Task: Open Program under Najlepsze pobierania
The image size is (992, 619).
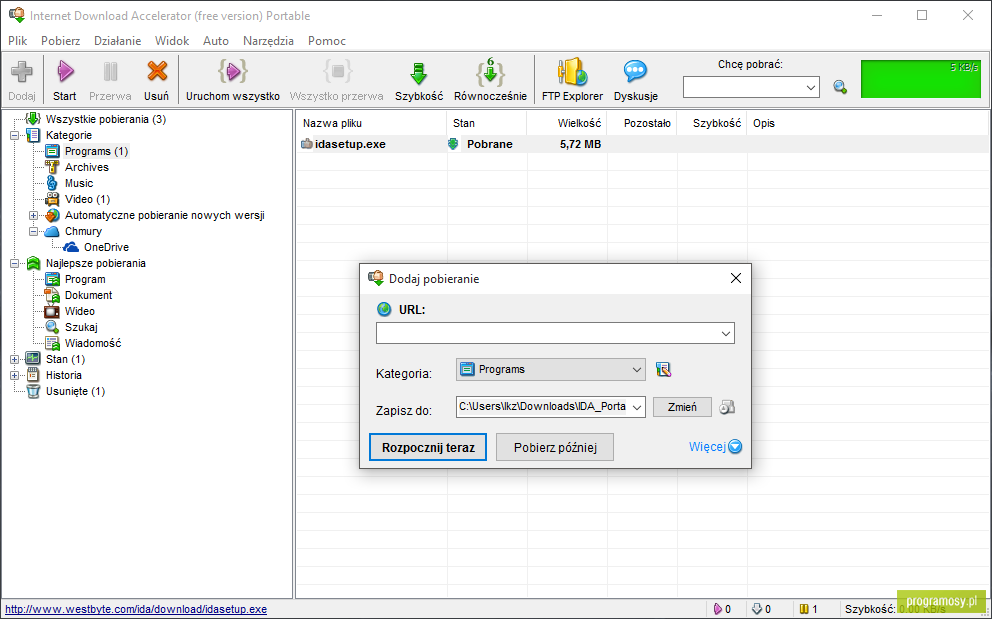Action: 85,279
